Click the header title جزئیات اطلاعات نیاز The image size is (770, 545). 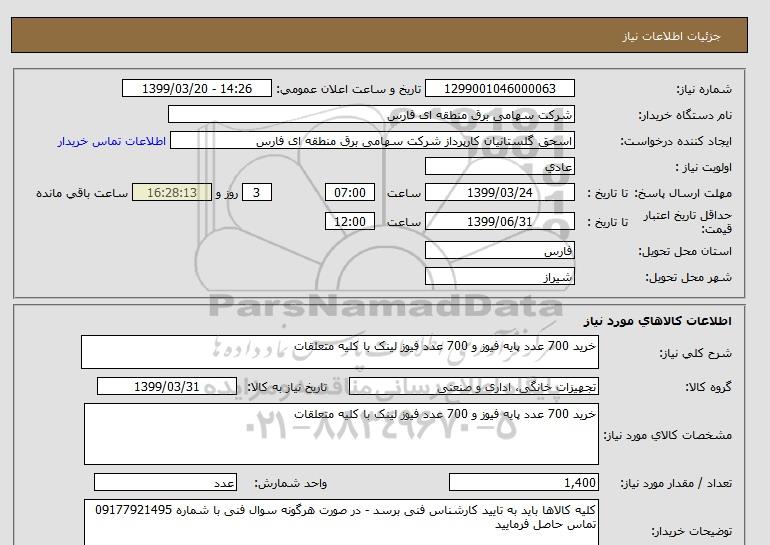[x=671, y=36]
